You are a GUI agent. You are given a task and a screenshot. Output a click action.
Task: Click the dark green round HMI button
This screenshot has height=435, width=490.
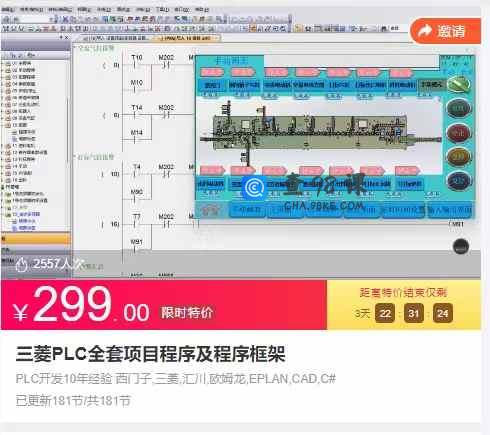tap(459, 108)
